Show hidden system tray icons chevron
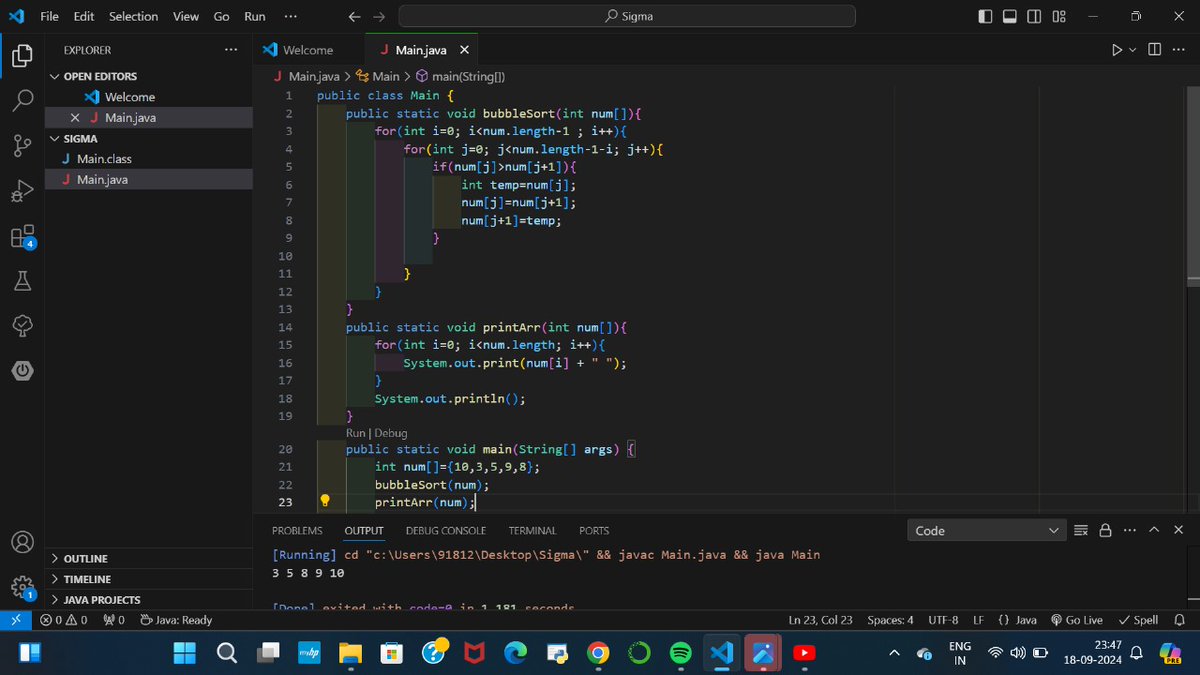This screenshot has width=1200, height=675. 894,653
